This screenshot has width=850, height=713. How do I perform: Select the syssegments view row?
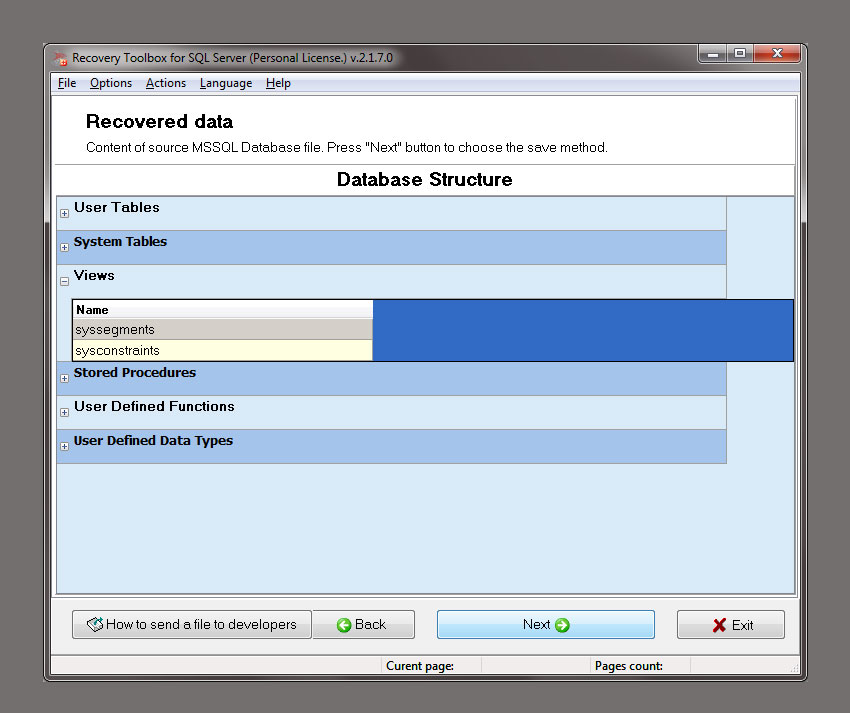(223, 329)
